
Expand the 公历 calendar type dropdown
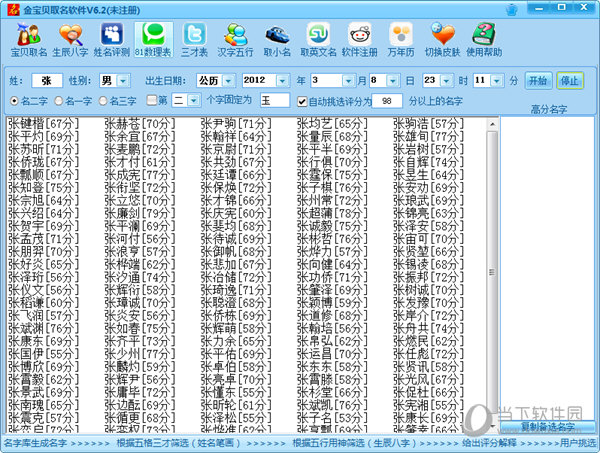pos(228,81)
